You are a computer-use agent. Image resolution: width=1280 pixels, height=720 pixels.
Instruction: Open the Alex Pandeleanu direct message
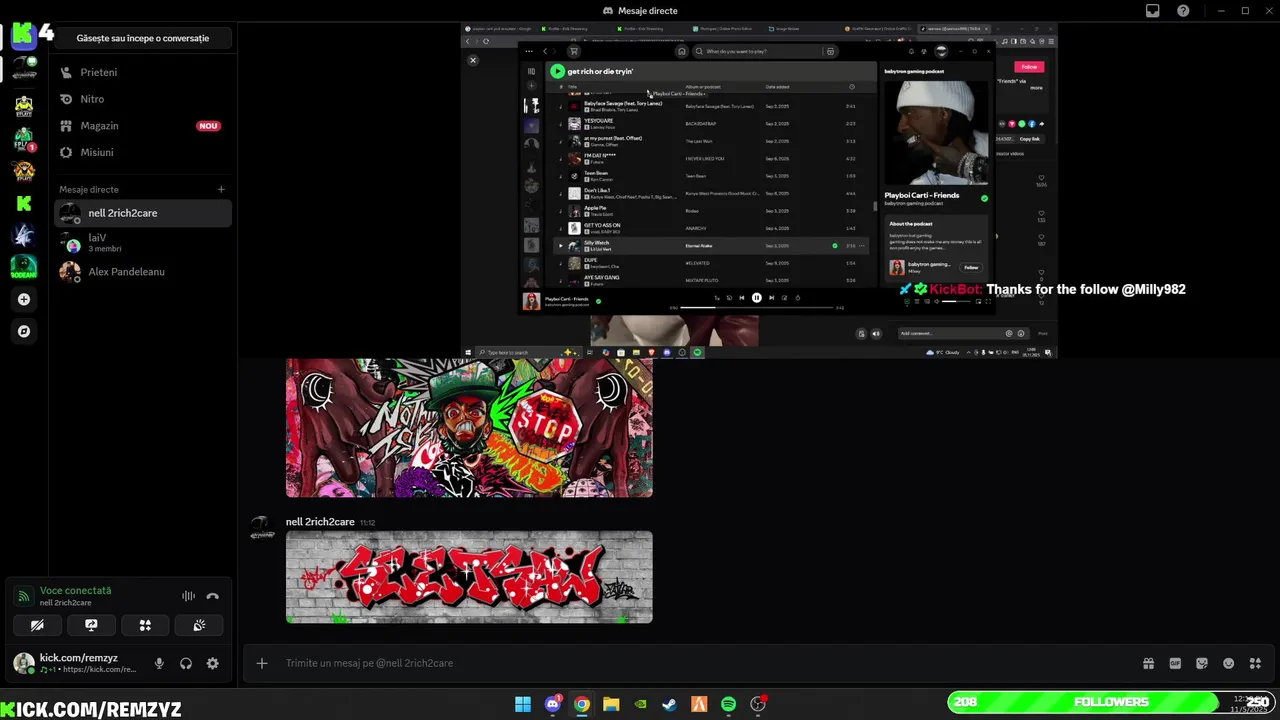(x=143, y=271)
